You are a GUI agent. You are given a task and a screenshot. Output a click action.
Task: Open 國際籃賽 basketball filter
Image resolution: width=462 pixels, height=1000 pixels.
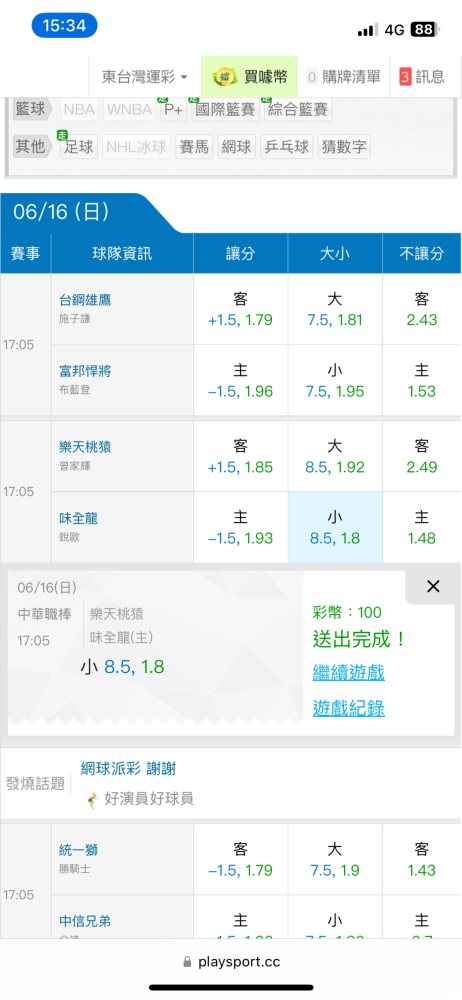pos(226,109)
